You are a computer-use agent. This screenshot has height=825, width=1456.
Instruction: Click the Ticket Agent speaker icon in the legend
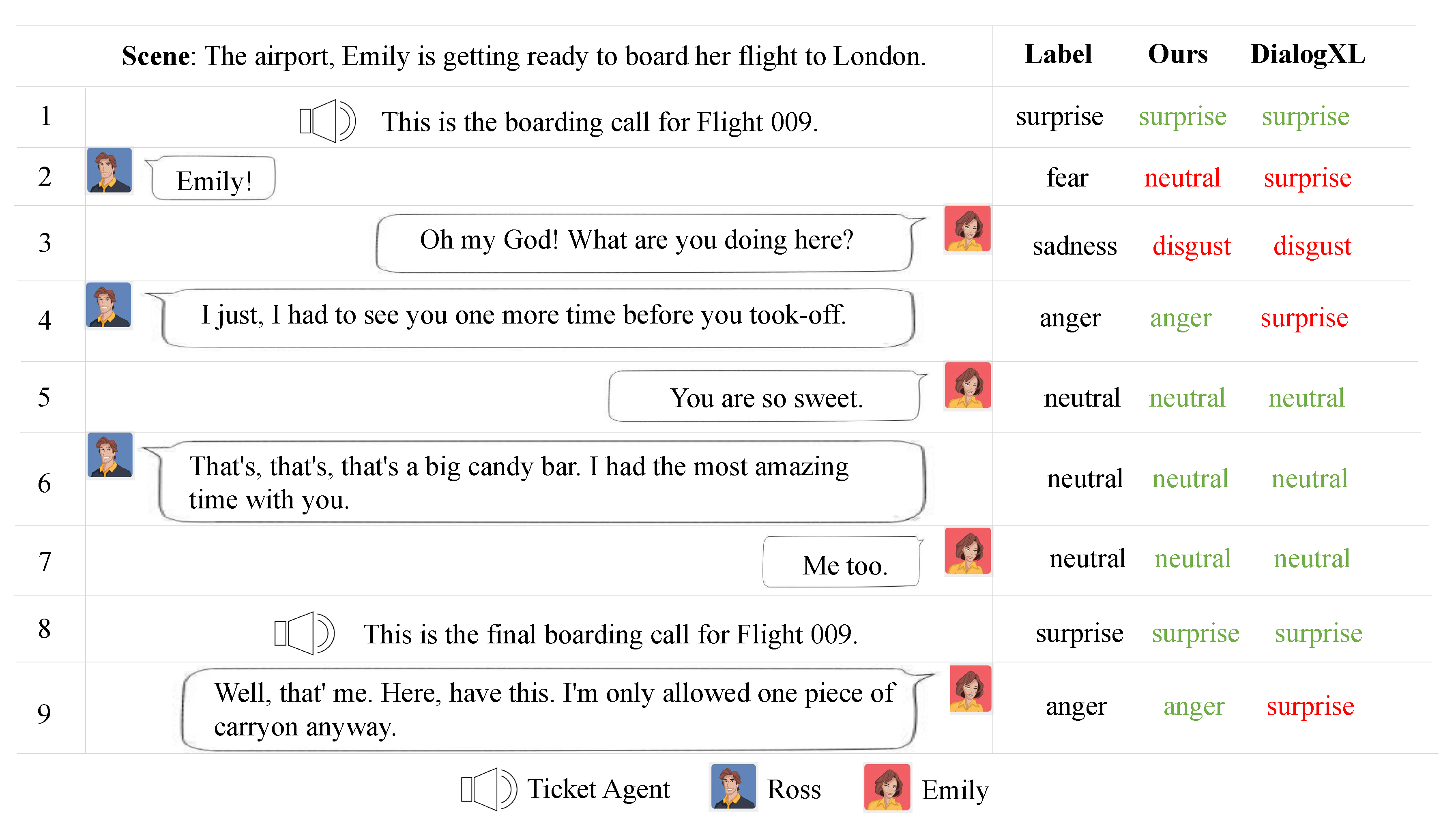[x=488, y=789]
